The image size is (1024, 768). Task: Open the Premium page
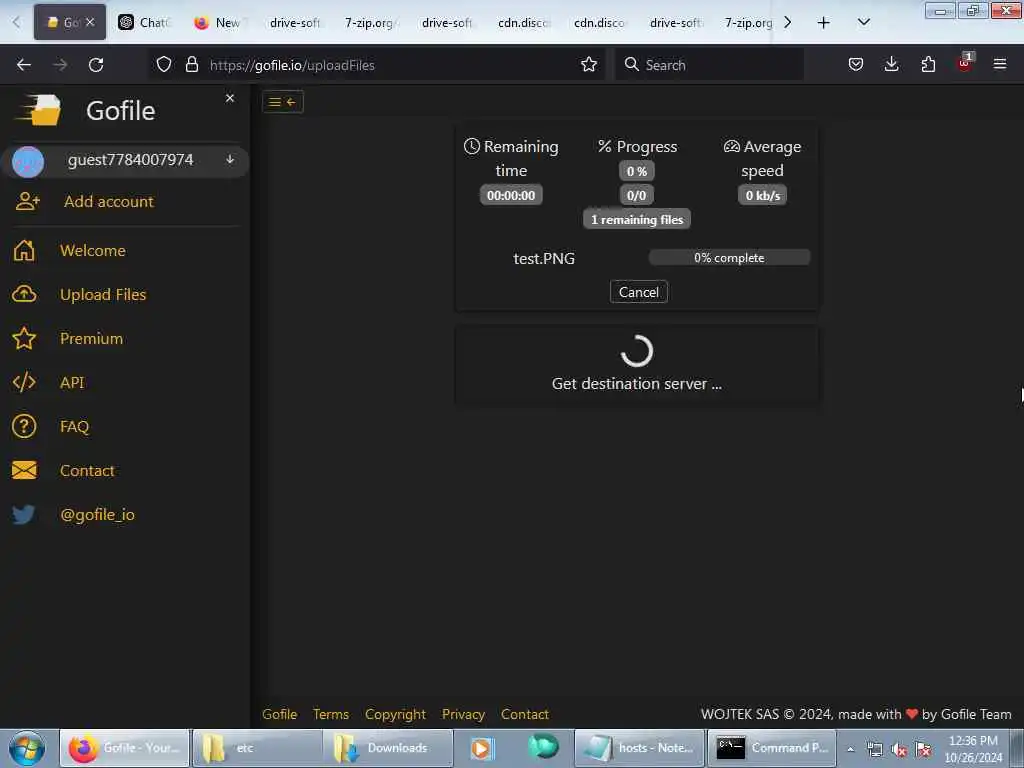[x=91, y=338]
